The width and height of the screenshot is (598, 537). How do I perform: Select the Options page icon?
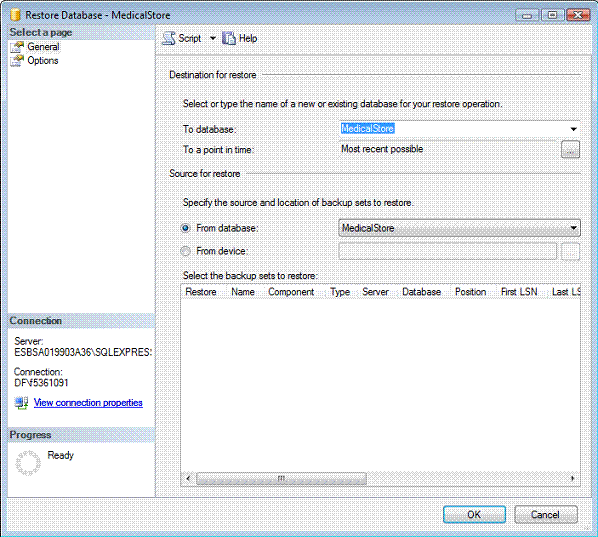[17, 61]
